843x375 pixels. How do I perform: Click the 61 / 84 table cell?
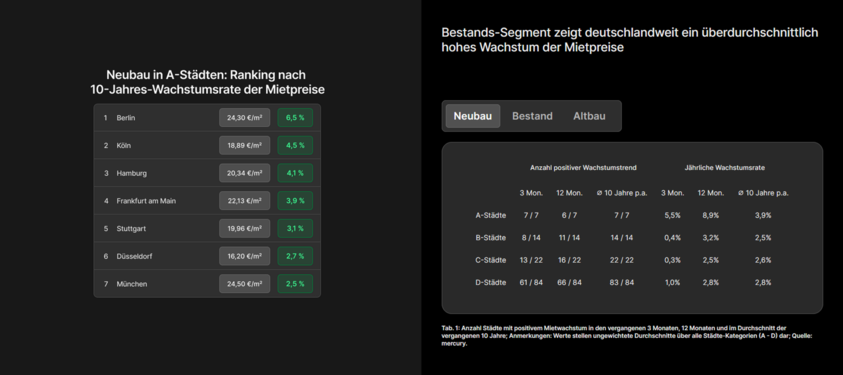coord(531,283)
